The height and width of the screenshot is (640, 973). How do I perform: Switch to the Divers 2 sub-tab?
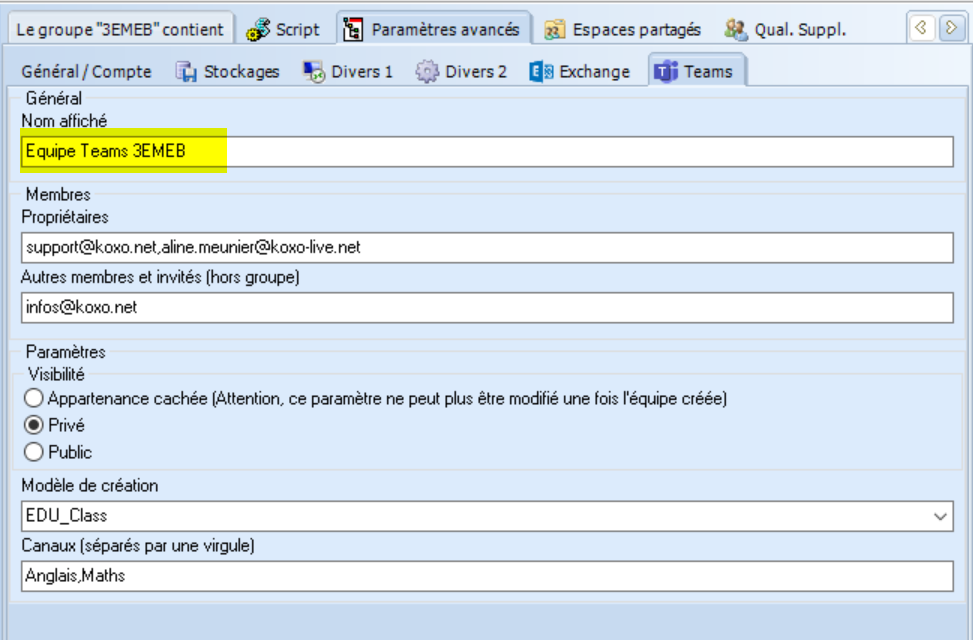(461, 72)
